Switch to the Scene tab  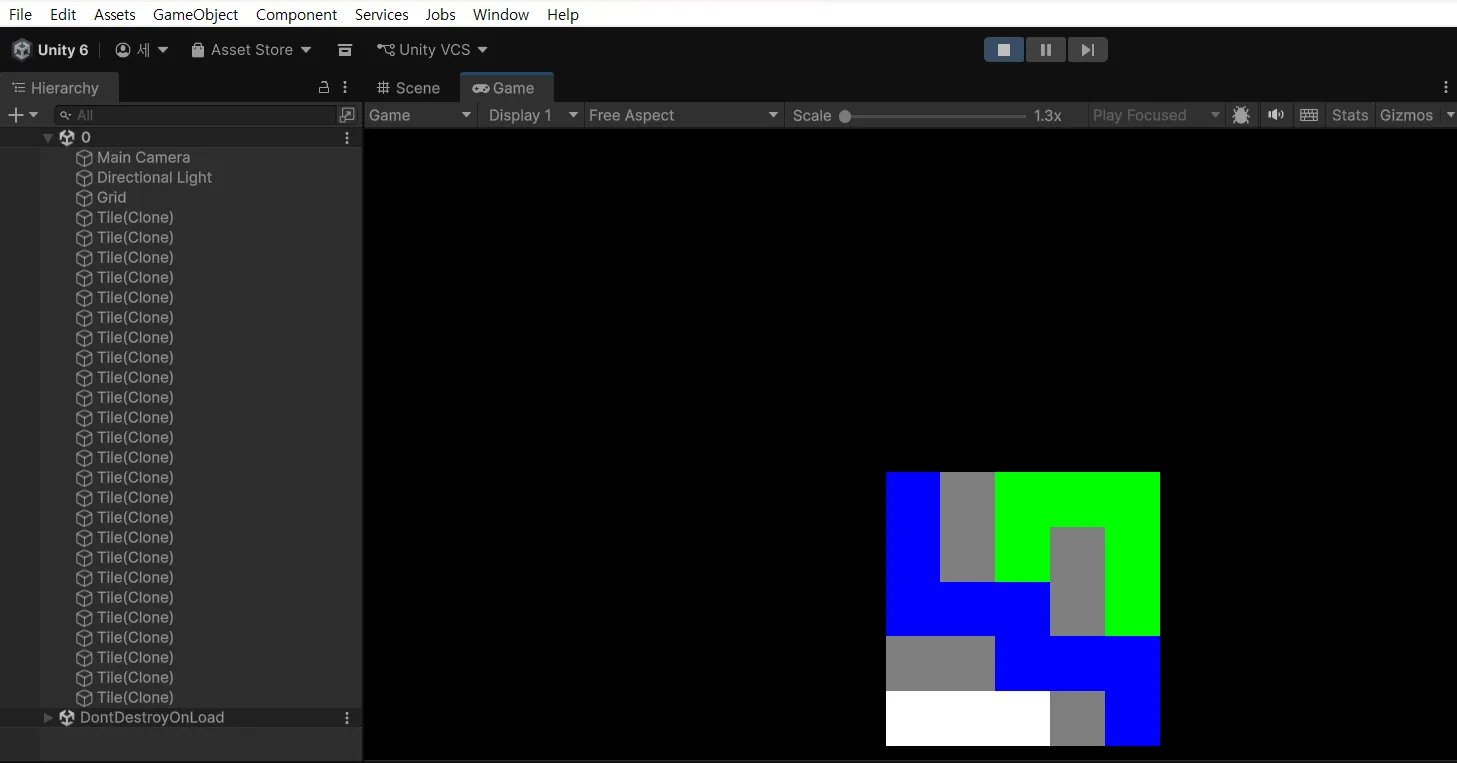[x=408, y=88]
